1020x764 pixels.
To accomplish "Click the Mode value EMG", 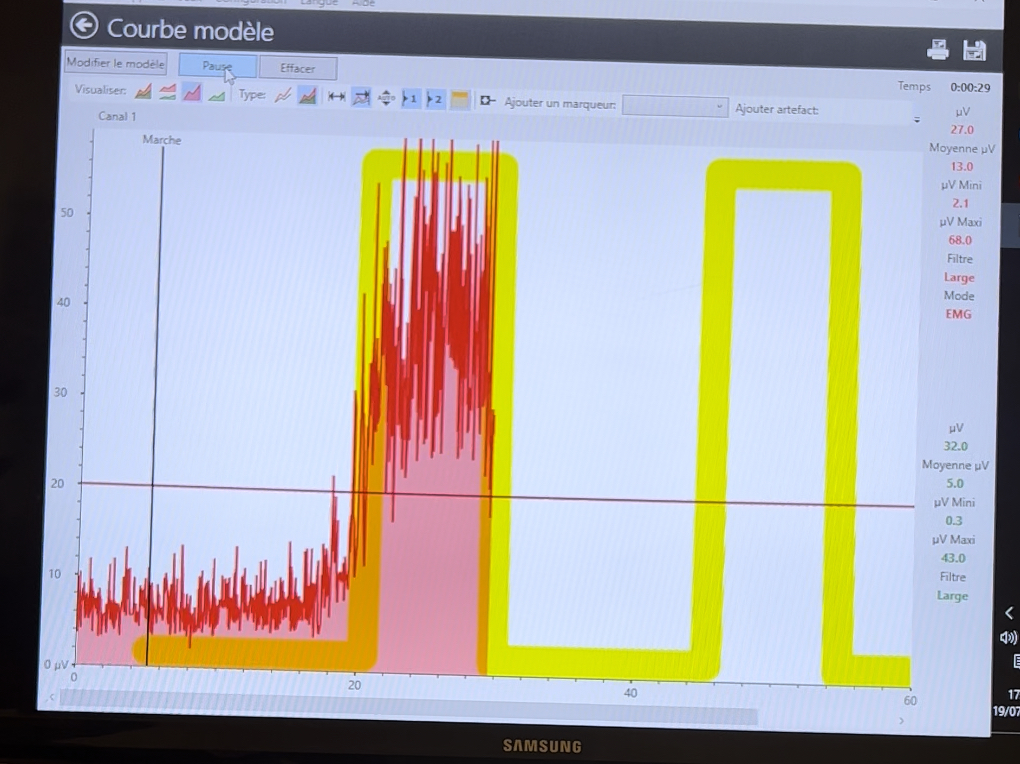I will [958, 314].
